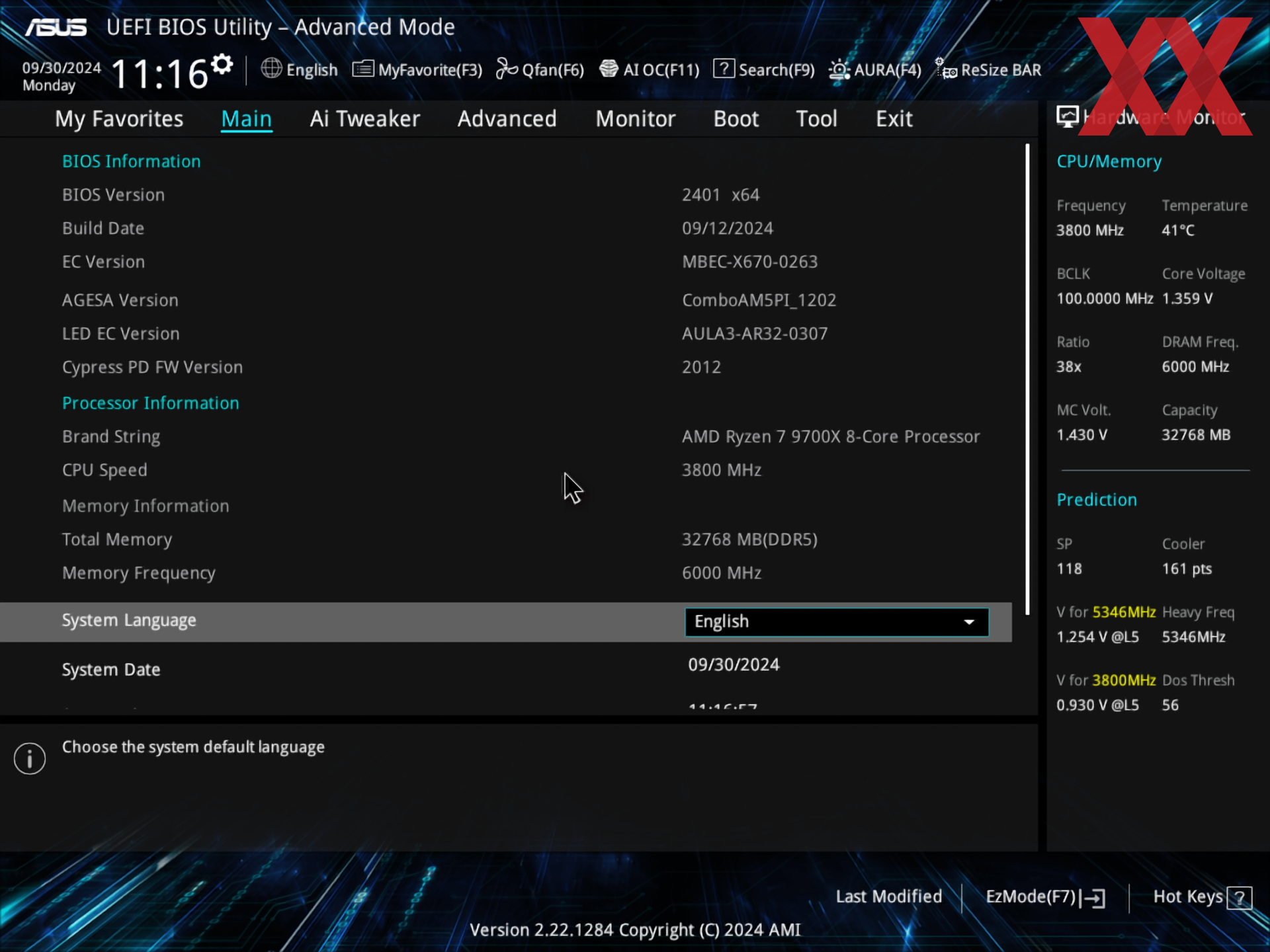The image size is (1270, 952).
Task: Open the Tool tab
Action: 817,119
